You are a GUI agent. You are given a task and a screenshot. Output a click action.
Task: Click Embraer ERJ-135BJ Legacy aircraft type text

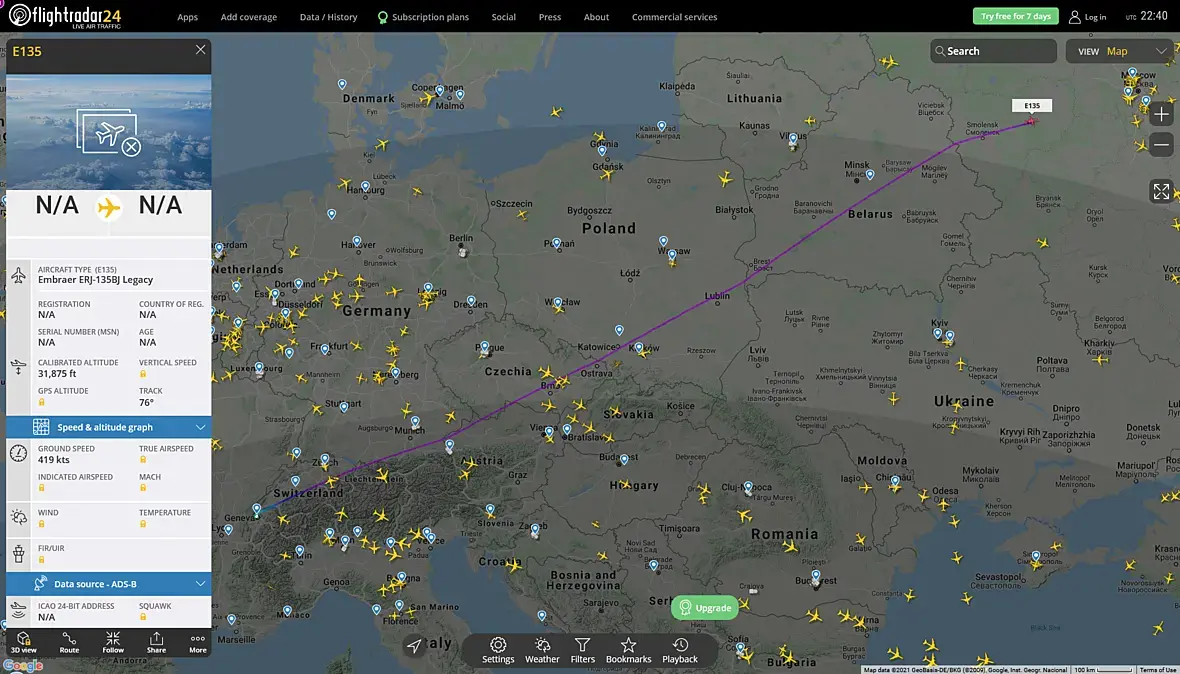96,280
